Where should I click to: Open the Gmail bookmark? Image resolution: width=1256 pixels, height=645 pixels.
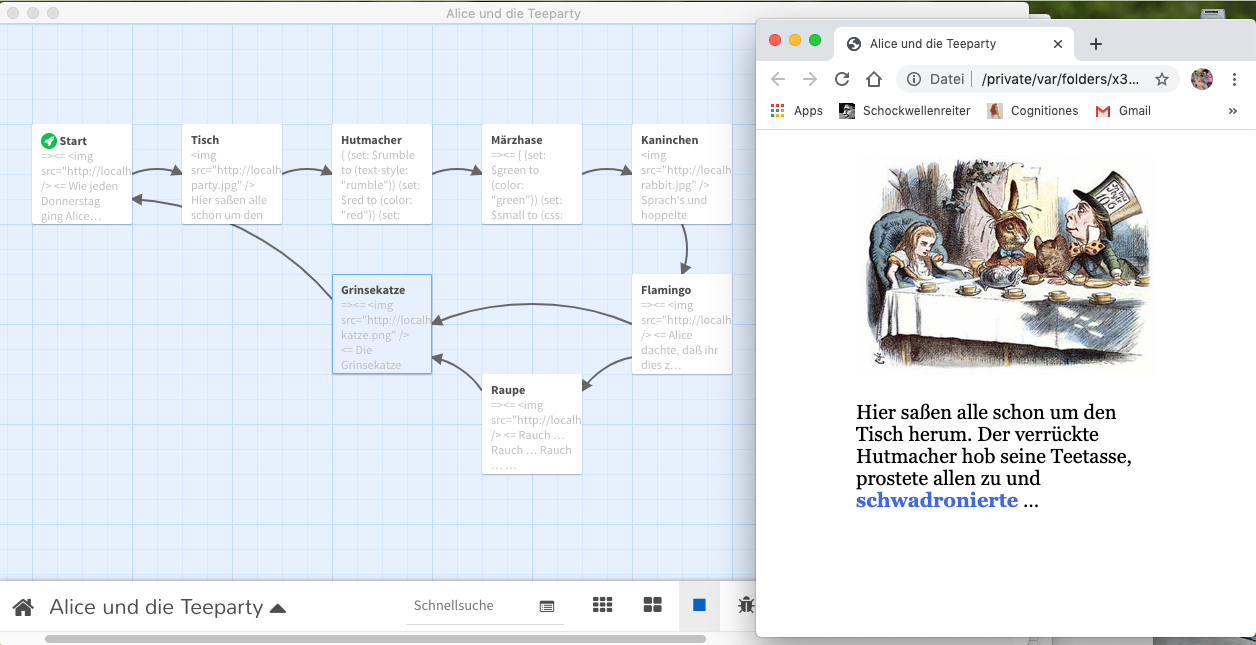[x=1124, y=111]
